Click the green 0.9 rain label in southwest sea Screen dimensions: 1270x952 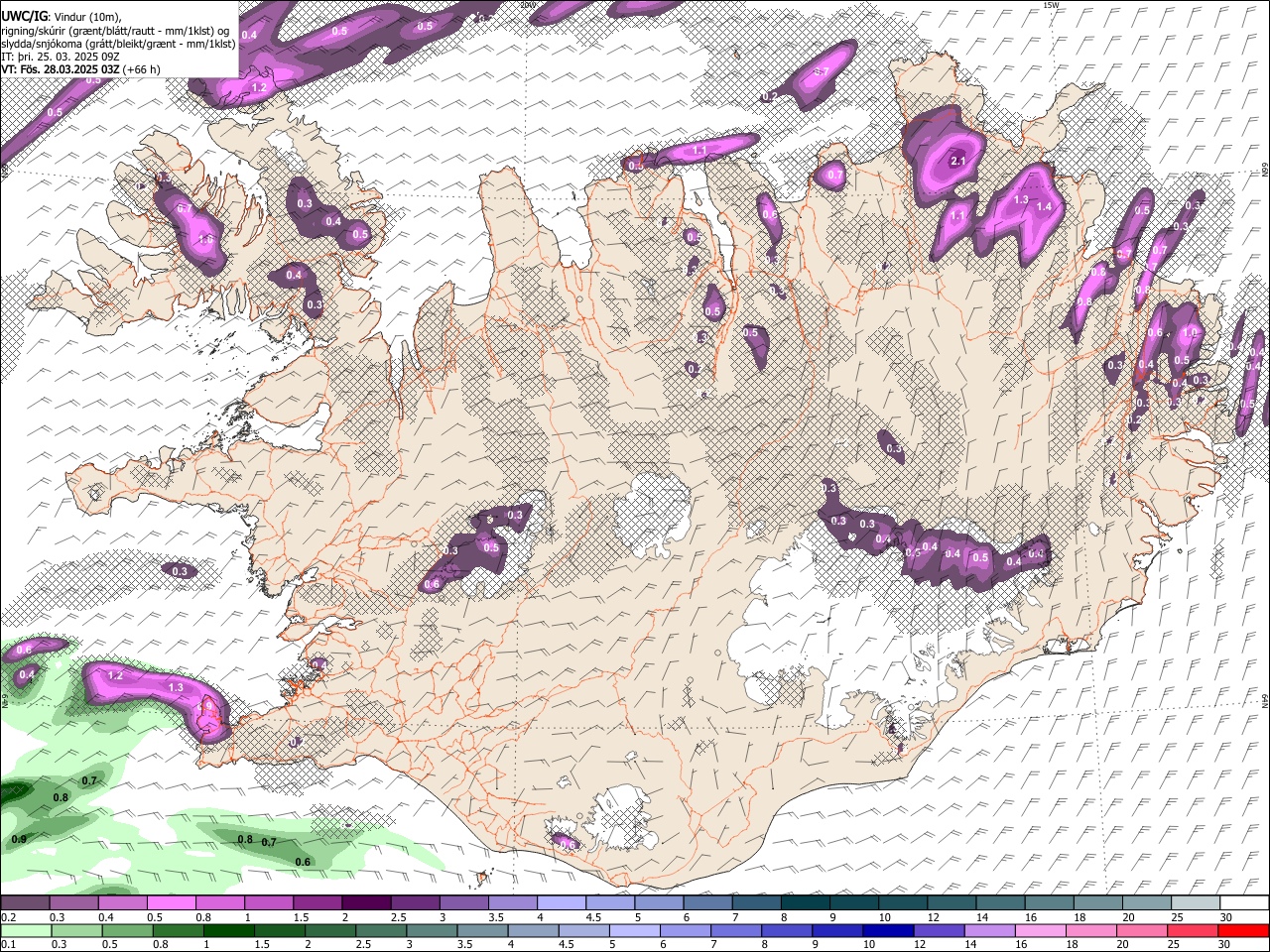click(19, 839)
